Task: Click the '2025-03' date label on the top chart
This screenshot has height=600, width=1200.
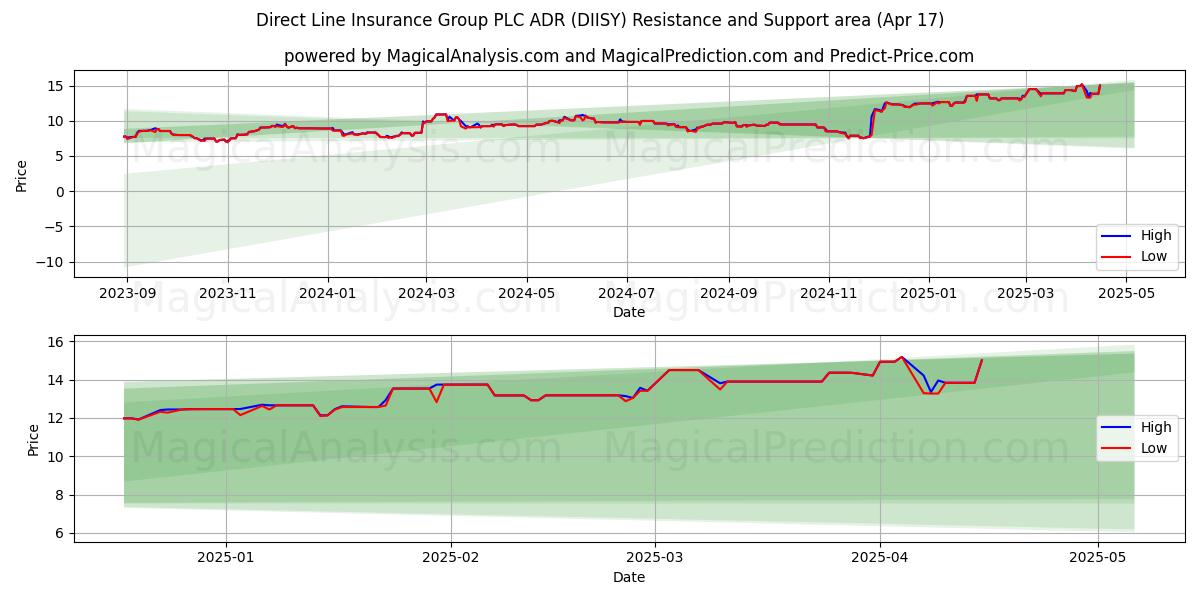Action: pos(1026,296)
